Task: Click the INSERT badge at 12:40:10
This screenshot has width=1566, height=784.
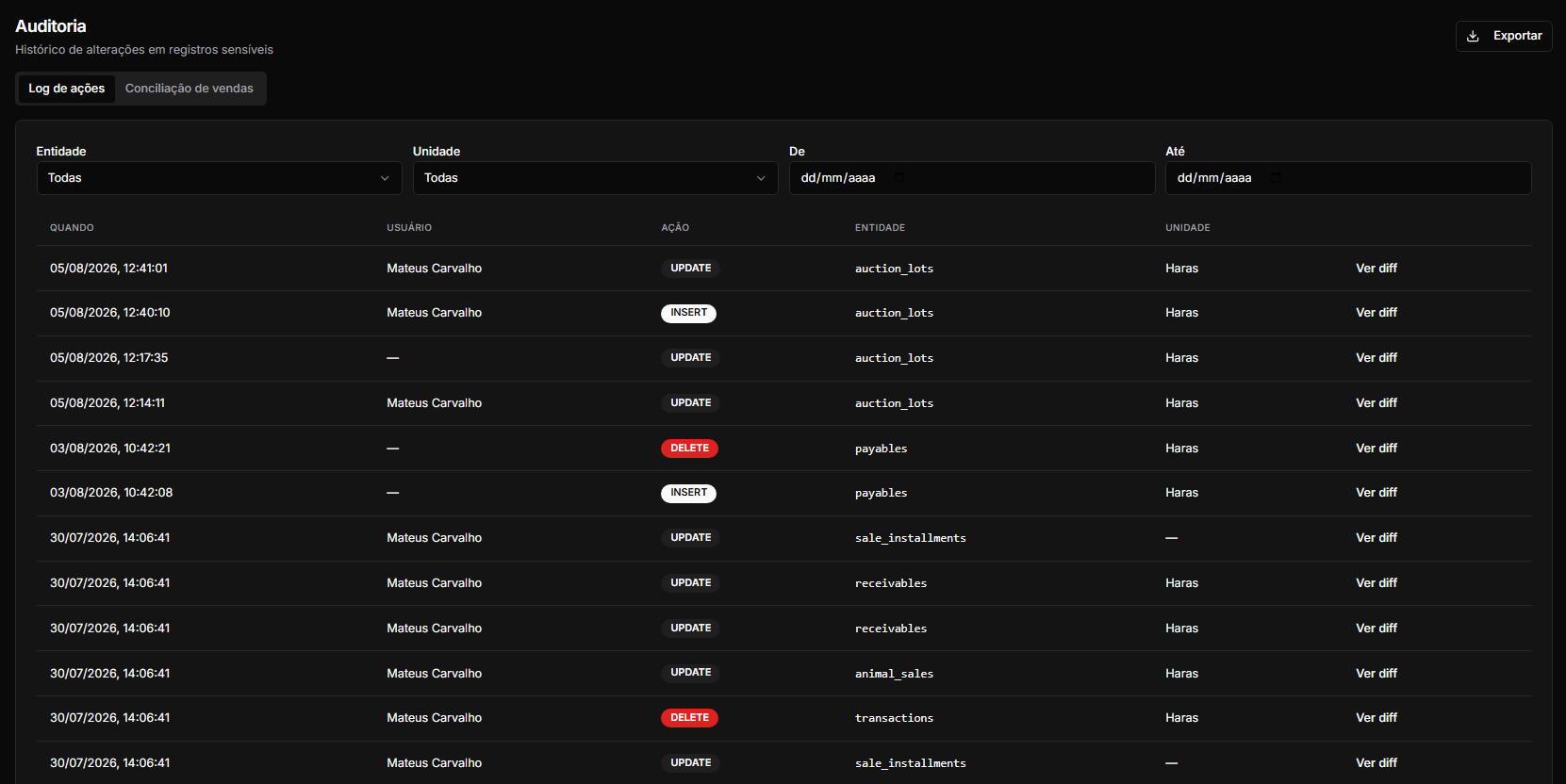Action: 688,313
